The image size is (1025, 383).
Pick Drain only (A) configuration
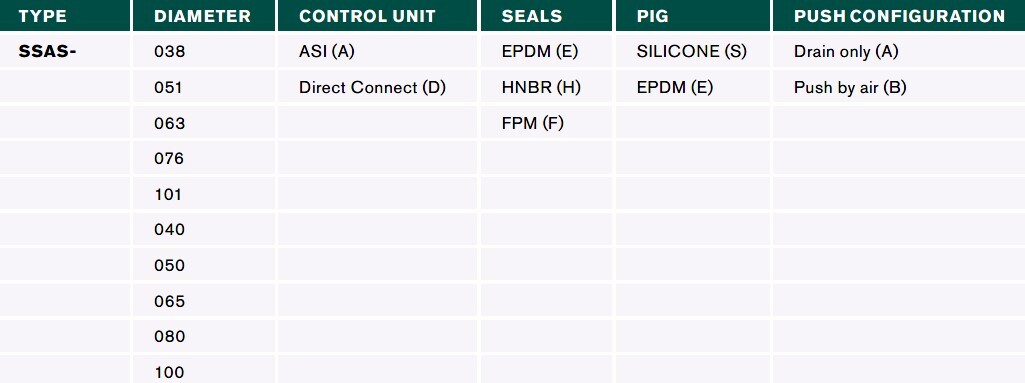(x=846, y=52)
